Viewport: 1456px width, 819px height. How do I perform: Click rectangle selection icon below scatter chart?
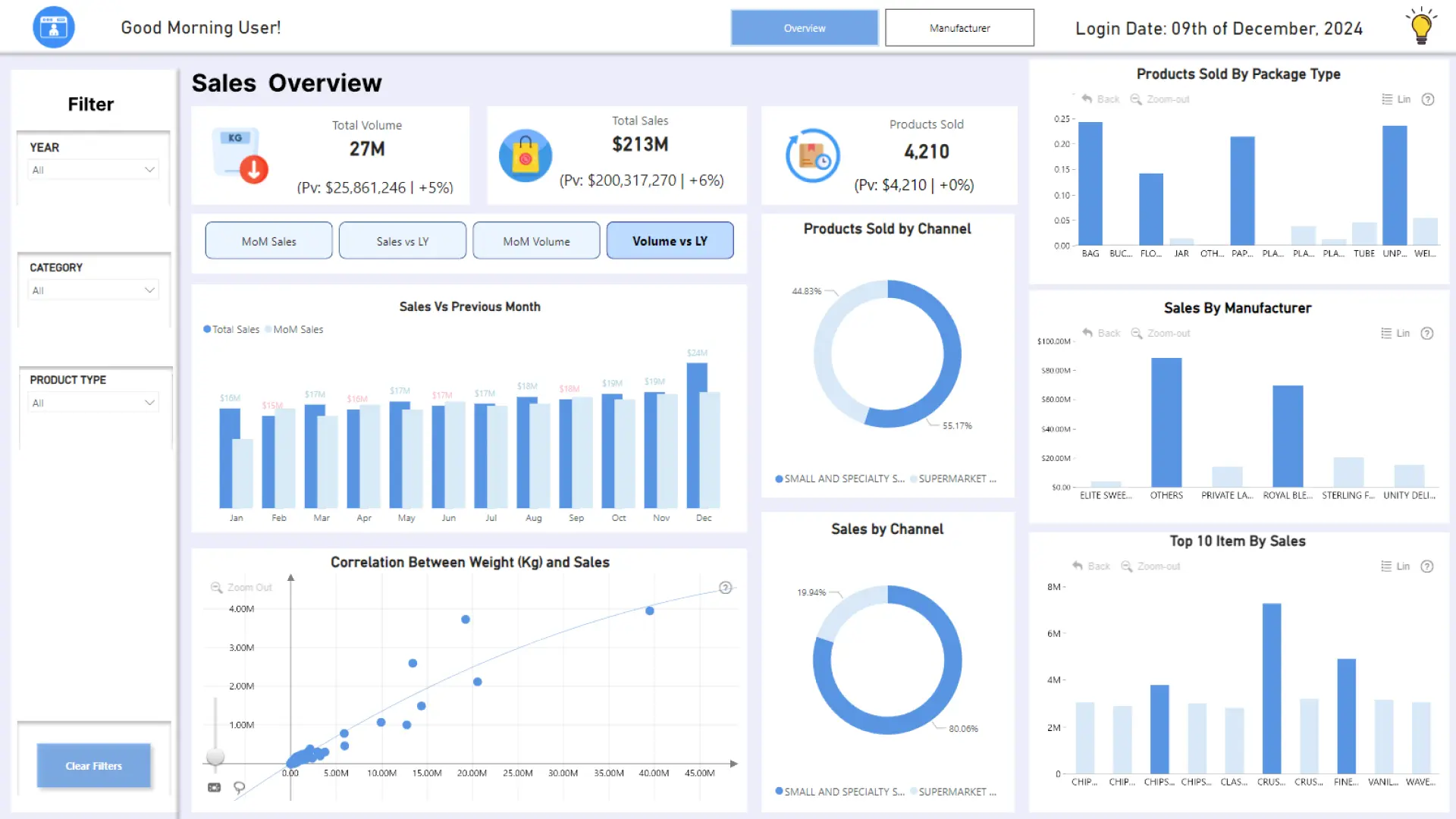(215, 788)
